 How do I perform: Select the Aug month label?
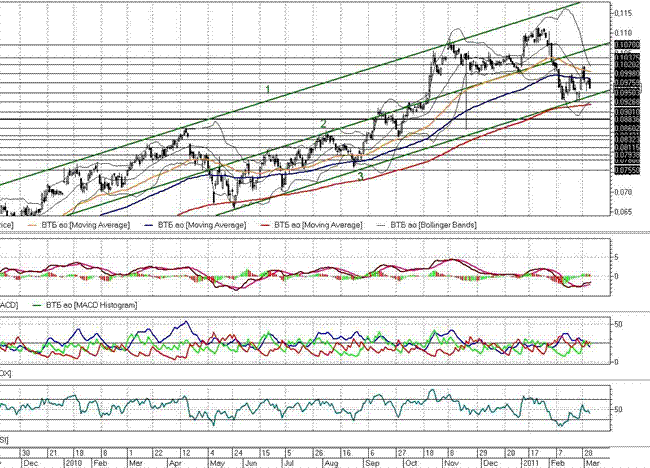(331, 463)
